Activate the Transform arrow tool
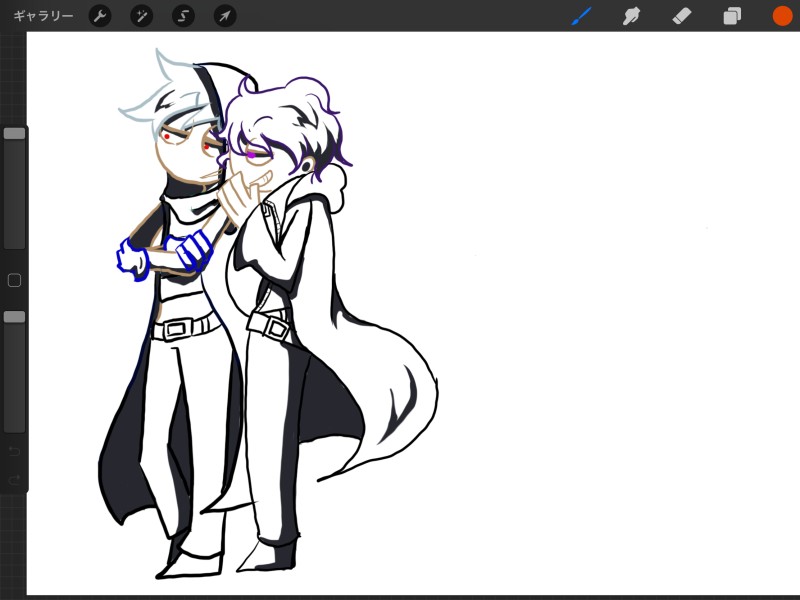This screenshot has width=800, height=600. click(x=224, y=16)
